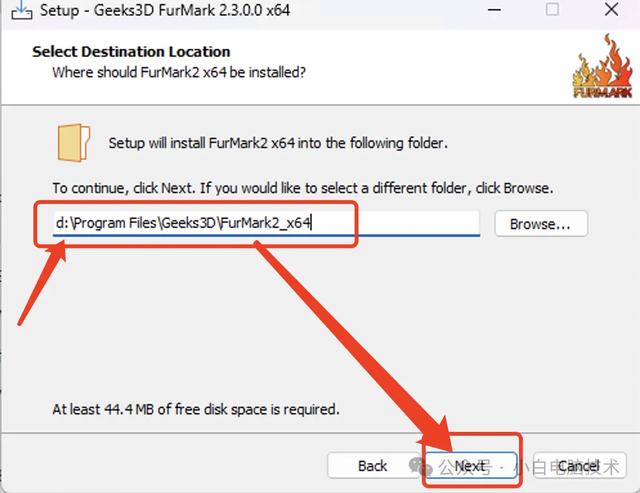
Task: Click the Select Destination Location heading
Action: pos(131,52)
